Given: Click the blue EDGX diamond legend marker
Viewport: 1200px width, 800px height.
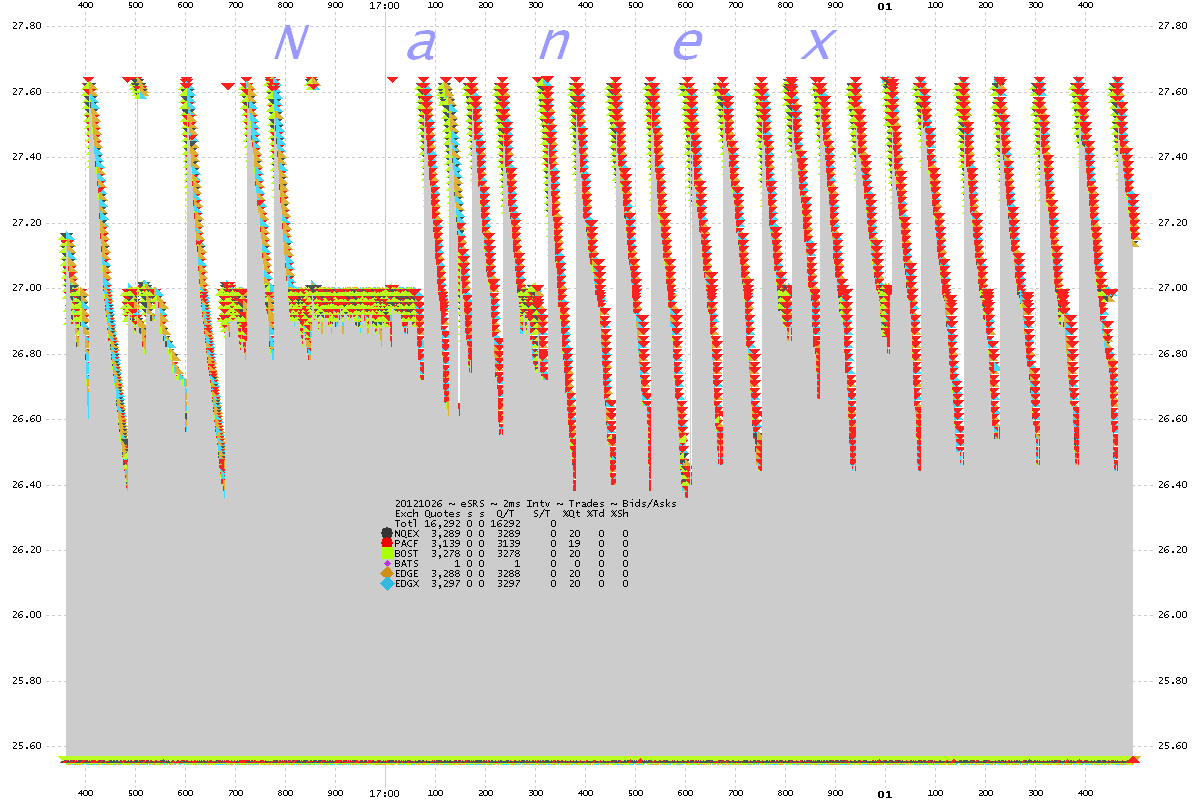Looking at the screenshot, I should pyautogui.click(x=387, y=583).
